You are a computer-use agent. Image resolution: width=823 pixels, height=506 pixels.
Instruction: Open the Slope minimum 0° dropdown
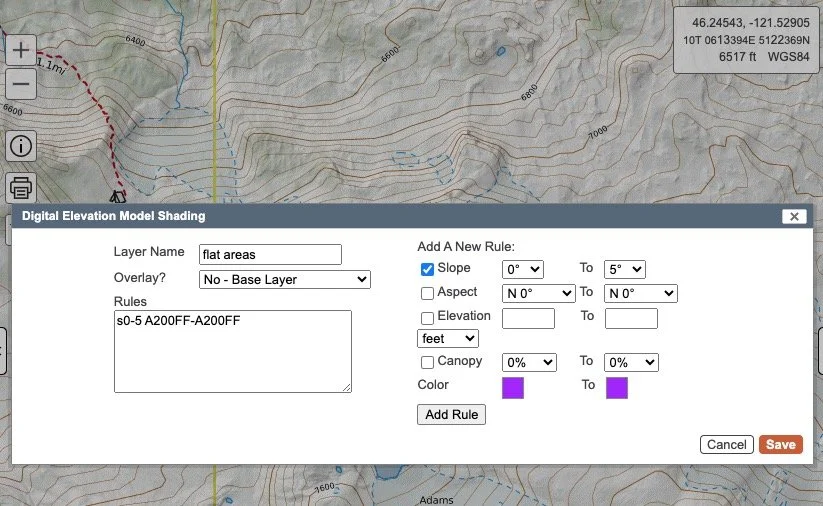pos(522,269)
